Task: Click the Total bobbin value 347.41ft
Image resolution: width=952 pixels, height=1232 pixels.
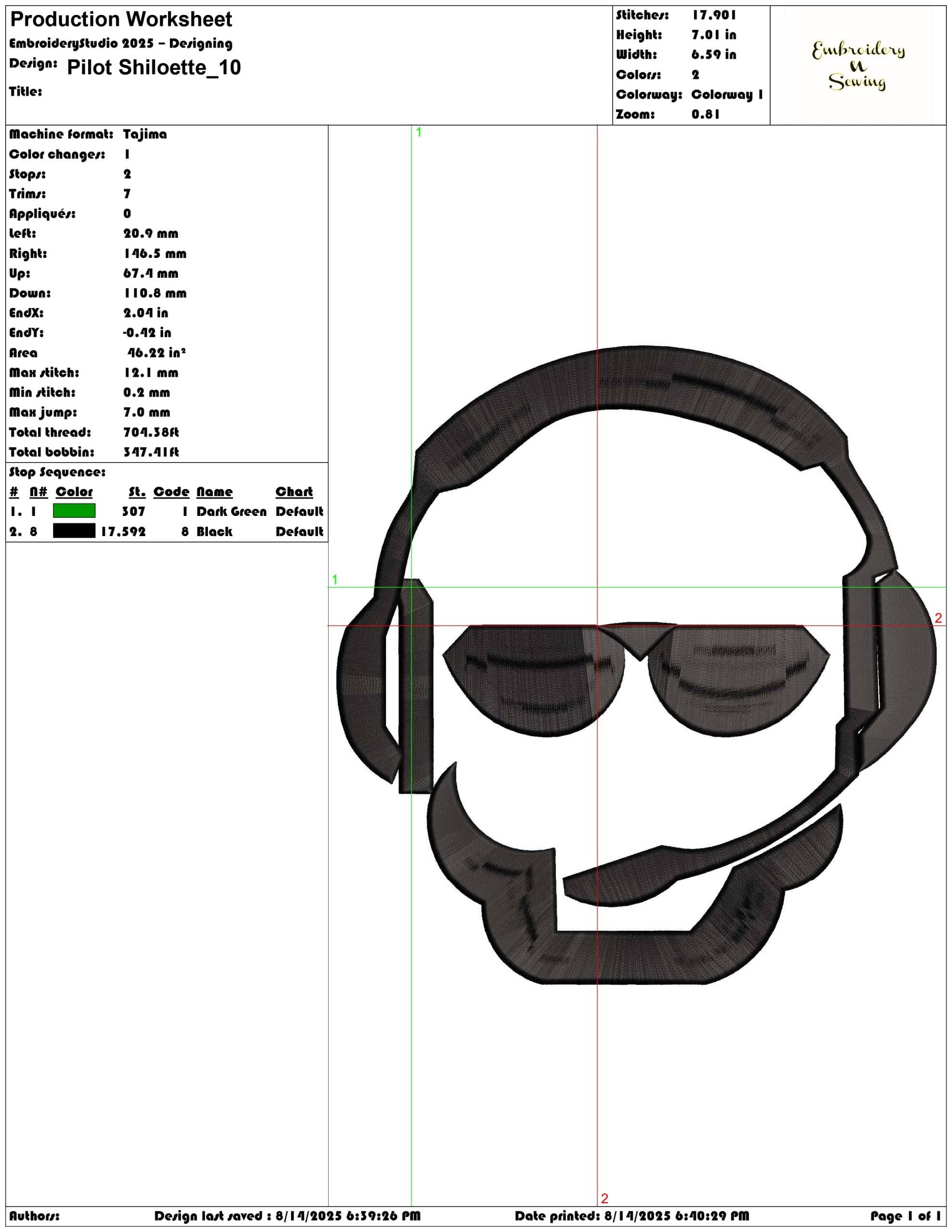Action: click(x=151, y=452)
